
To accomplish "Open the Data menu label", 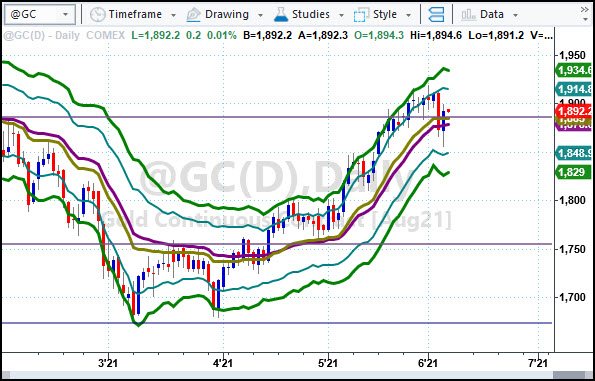I will coord(492,14).
